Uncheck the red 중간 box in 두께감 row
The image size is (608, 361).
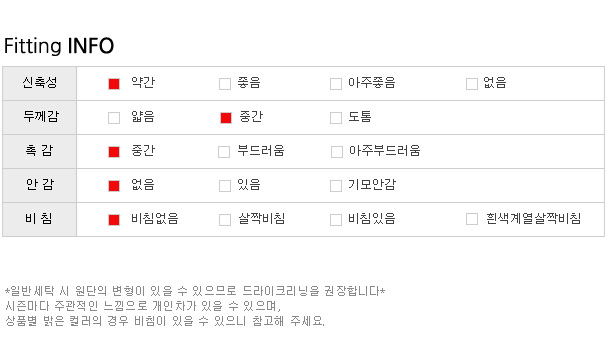[226, 118]
